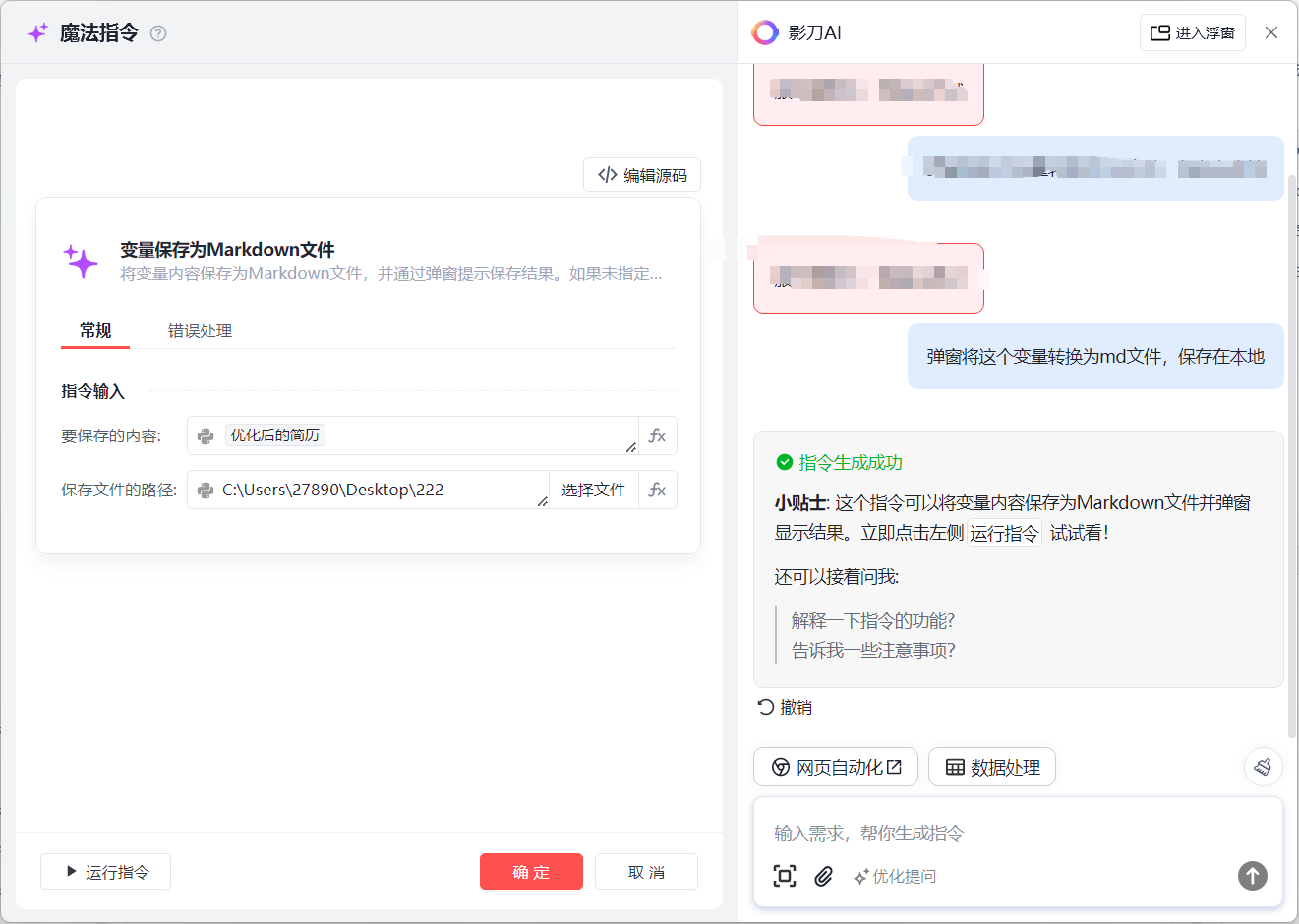Click the chat panel vertical scrollbar
The height and width of the screenshot is (924, 1299).
click(1291, 456)
